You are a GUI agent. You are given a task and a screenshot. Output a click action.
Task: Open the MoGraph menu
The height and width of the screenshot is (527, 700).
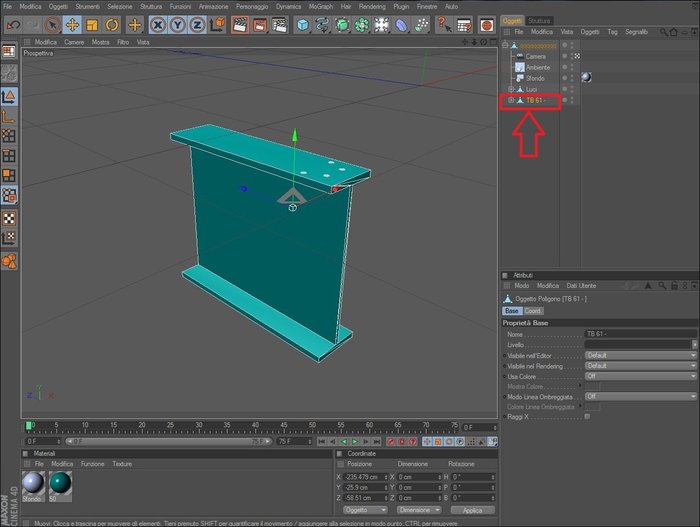click(321, 6)
